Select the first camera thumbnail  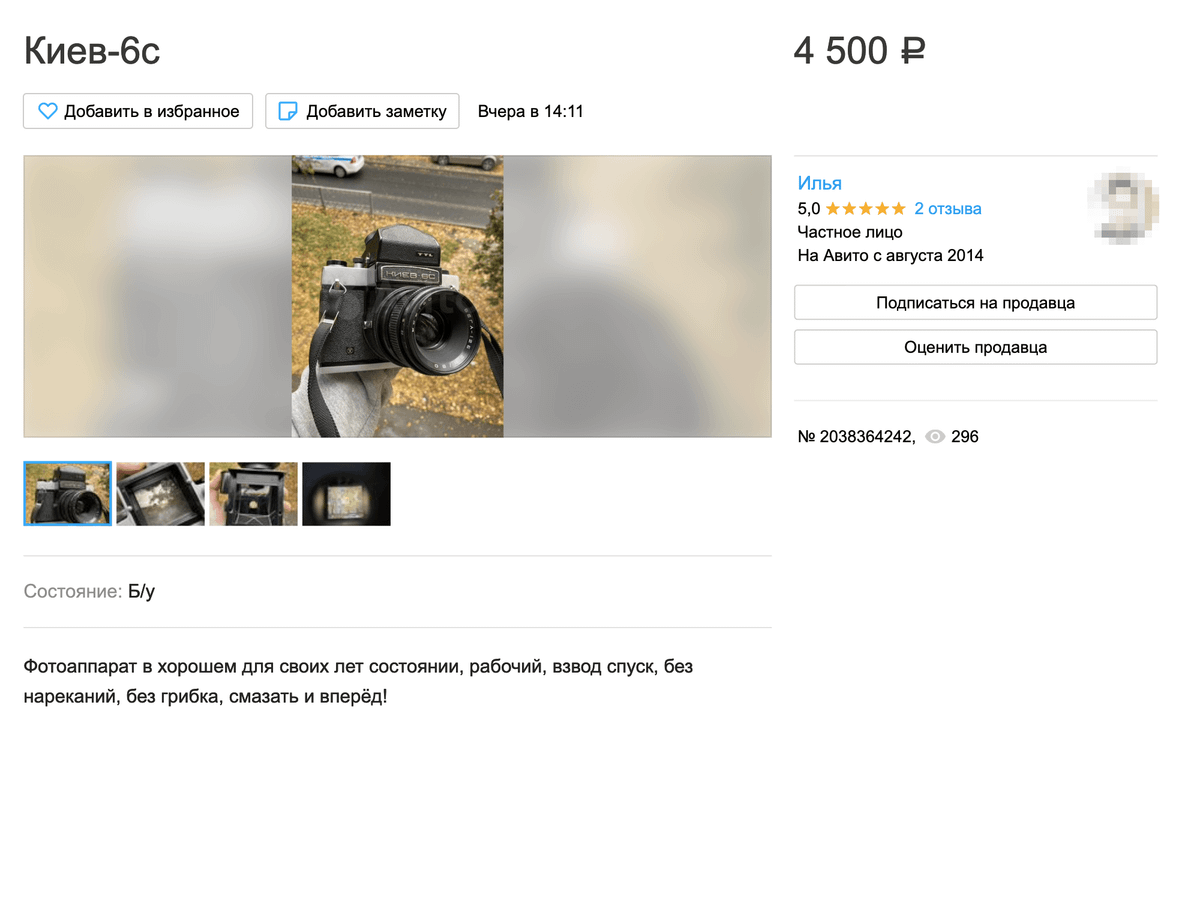click(x=68, y=493)
